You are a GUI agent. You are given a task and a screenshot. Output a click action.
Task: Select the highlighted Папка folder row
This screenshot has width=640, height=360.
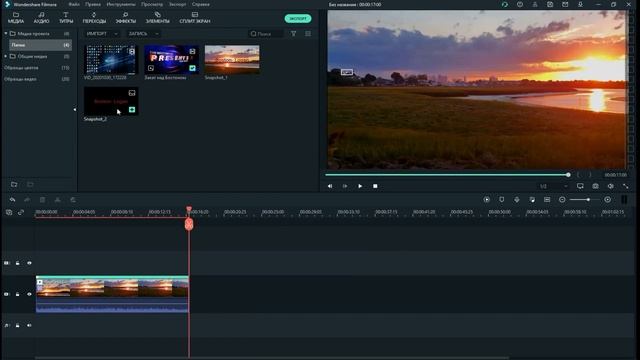(40, 45)
